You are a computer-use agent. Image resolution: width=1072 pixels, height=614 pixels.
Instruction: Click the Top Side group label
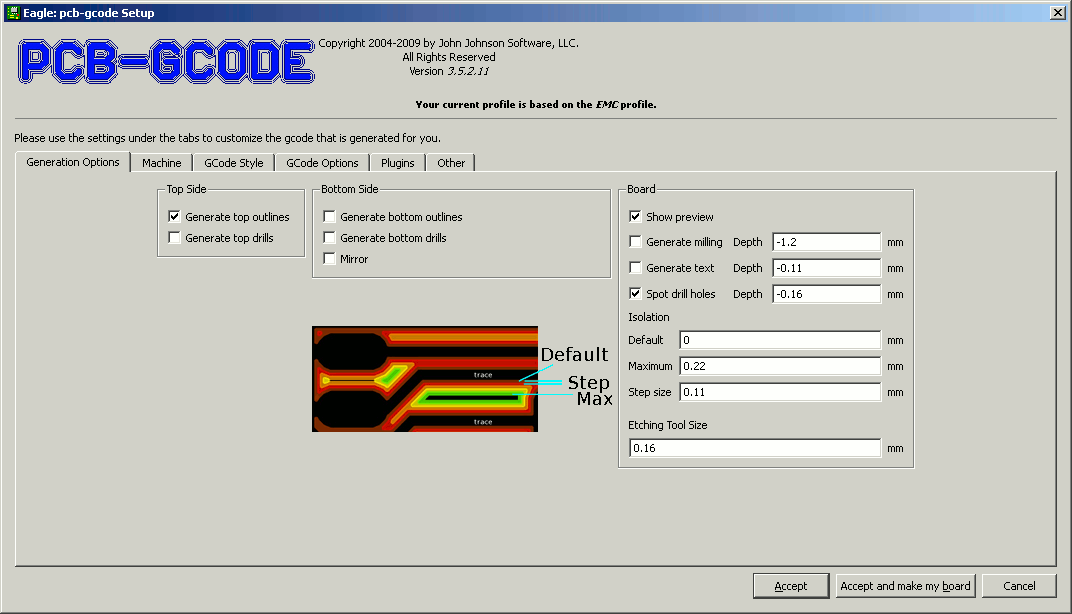point(186,189)
